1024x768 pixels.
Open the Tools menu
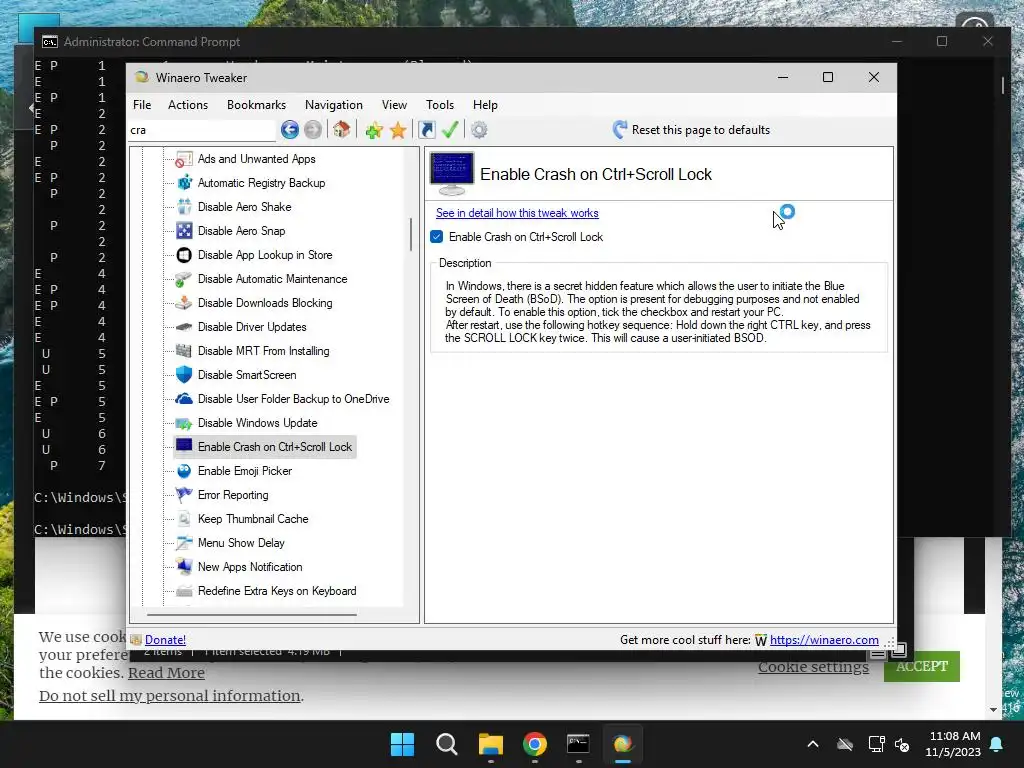pos(440,104)
